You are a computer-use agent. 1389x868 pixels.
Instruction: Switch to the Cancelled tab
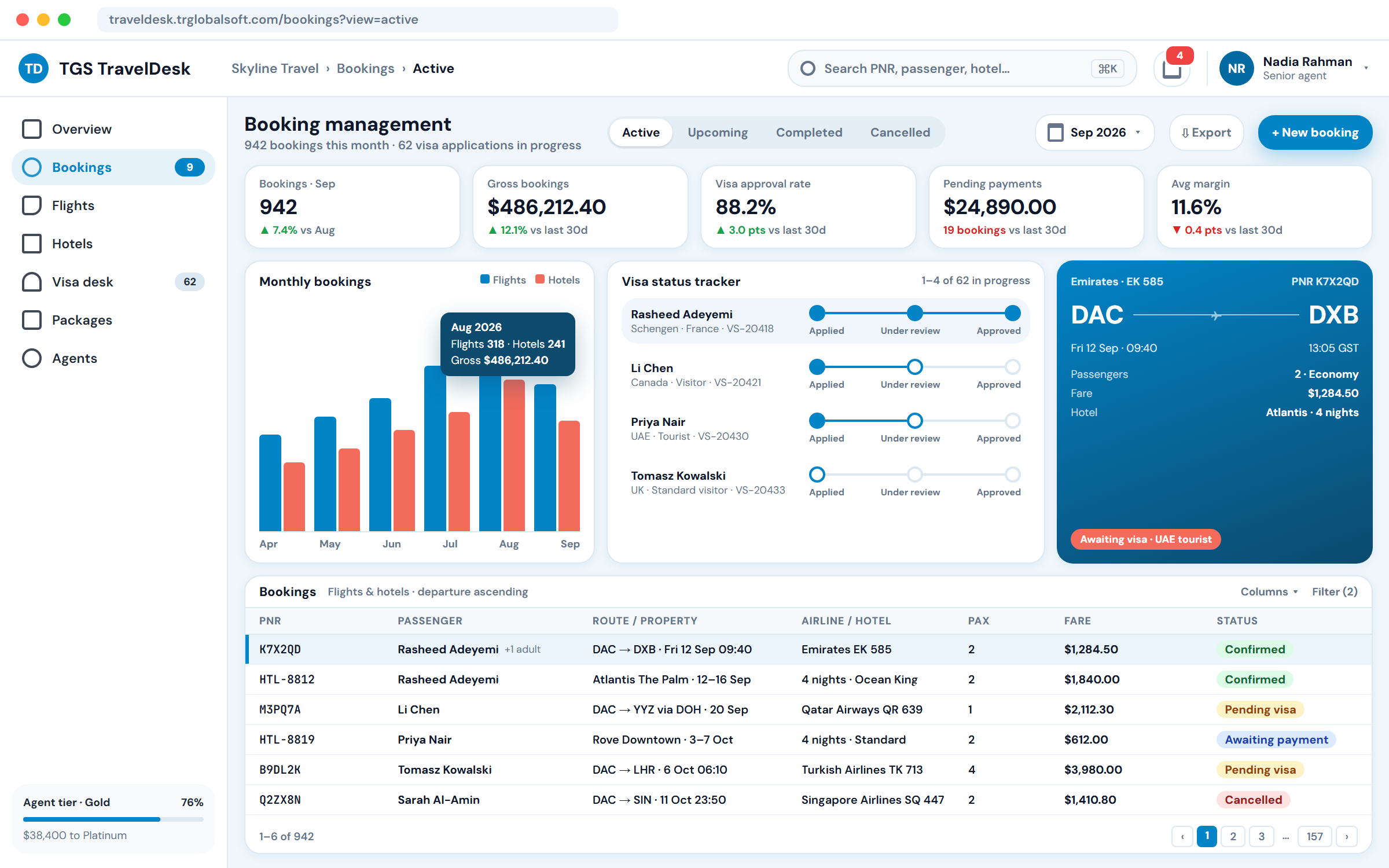click(x=900, y=133)
